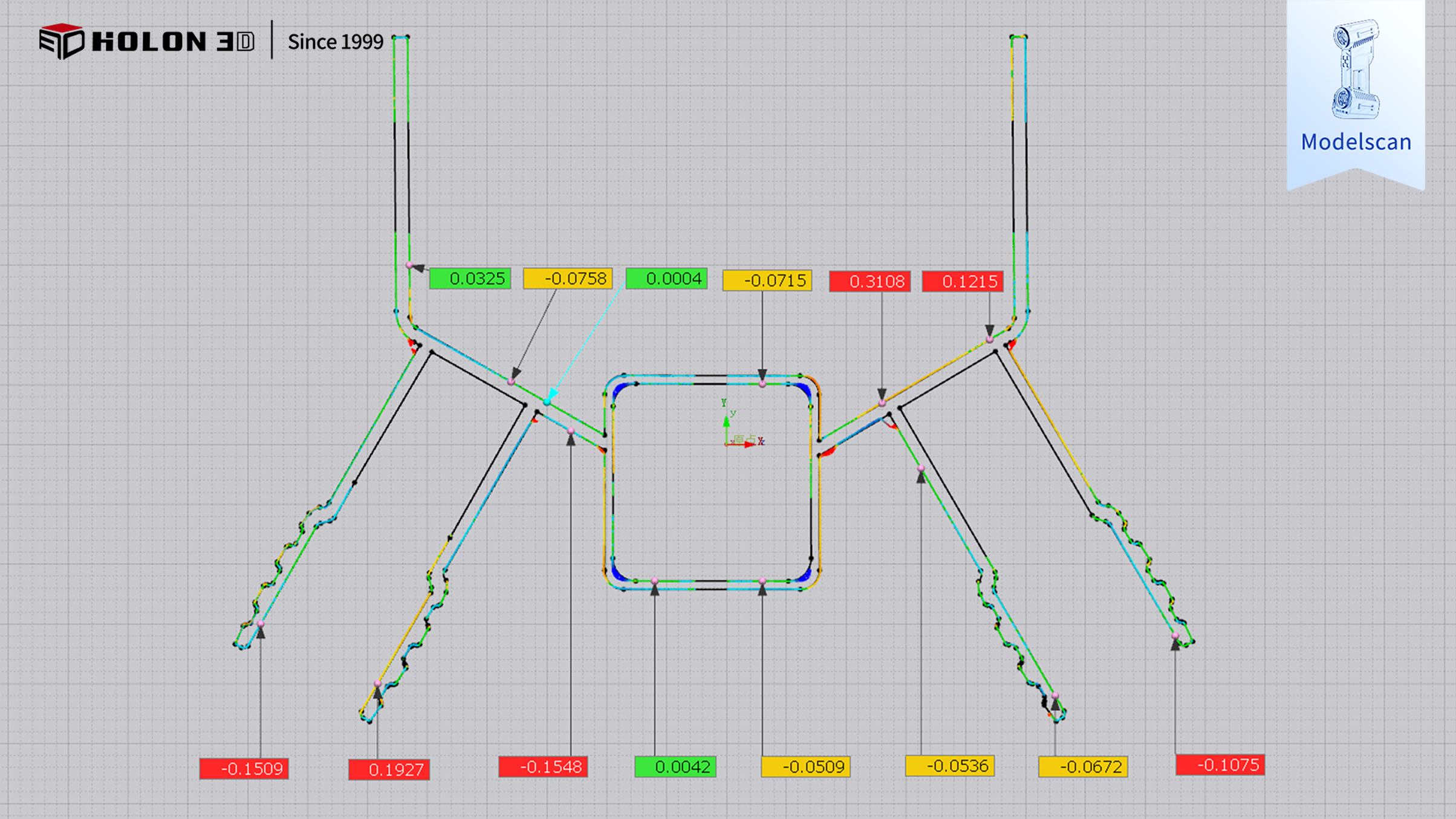
Task: Click the Modelscan text label
Action: (1356, 142)
